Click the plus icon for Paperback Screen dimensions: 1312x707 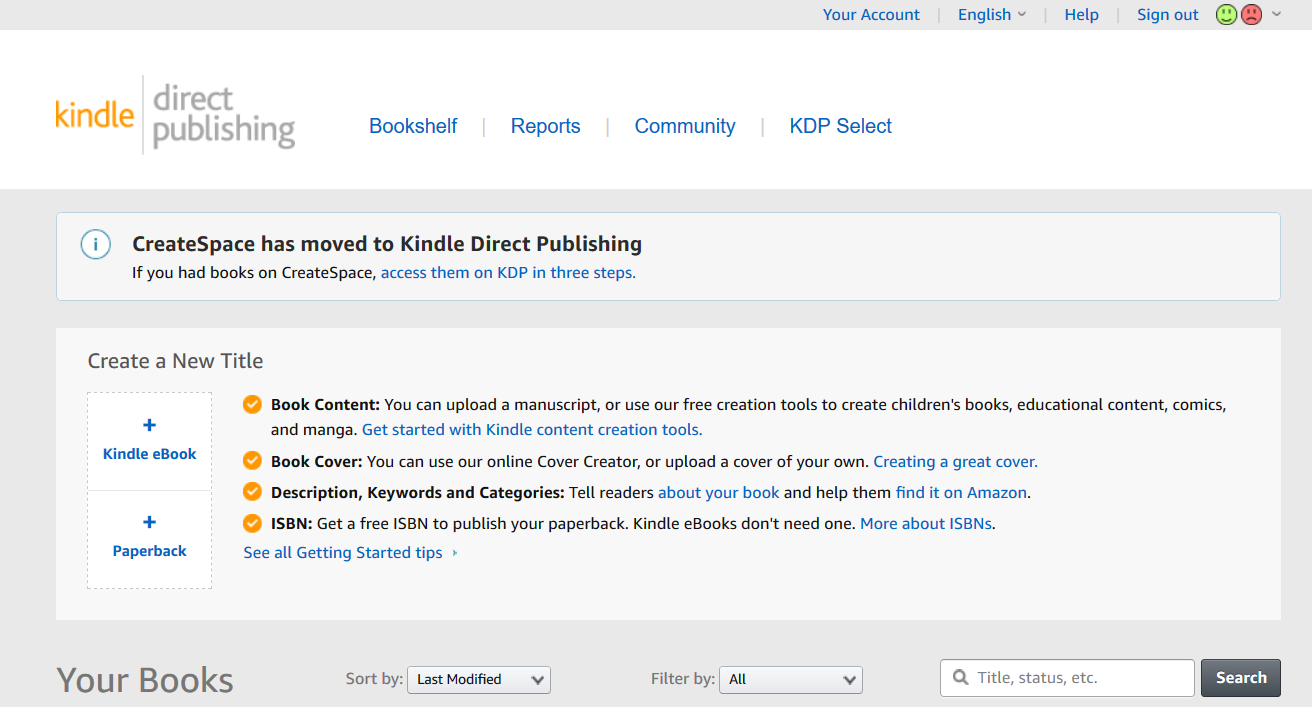150,522
